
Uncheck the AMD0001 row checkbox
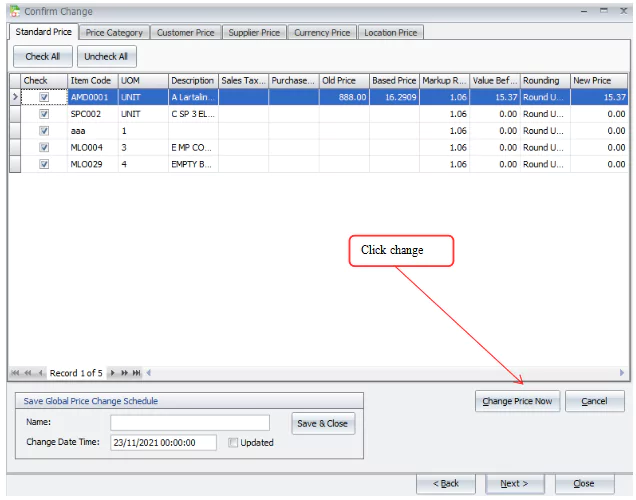coord(44,97)
